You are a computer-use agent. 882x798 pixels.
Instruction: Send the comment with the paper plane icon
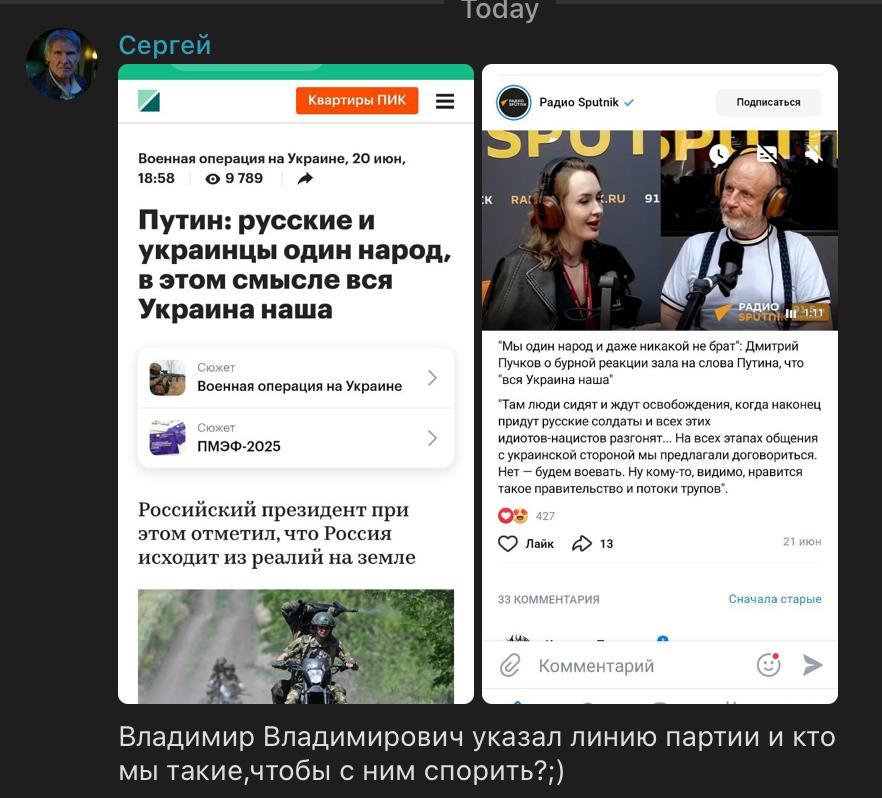pyautogui.click(x=812, y=665)
